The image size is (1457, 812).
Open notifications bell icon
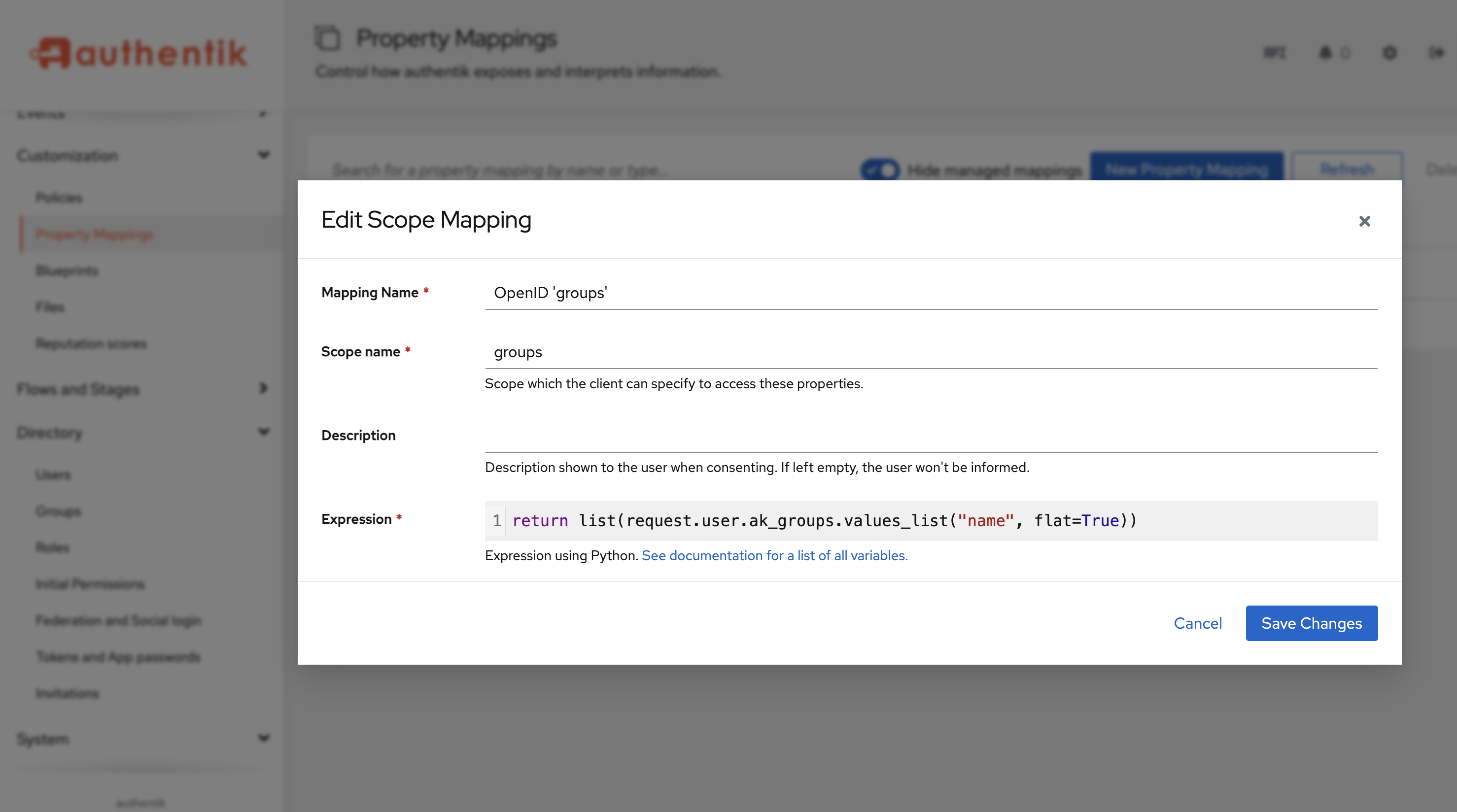1325,53
